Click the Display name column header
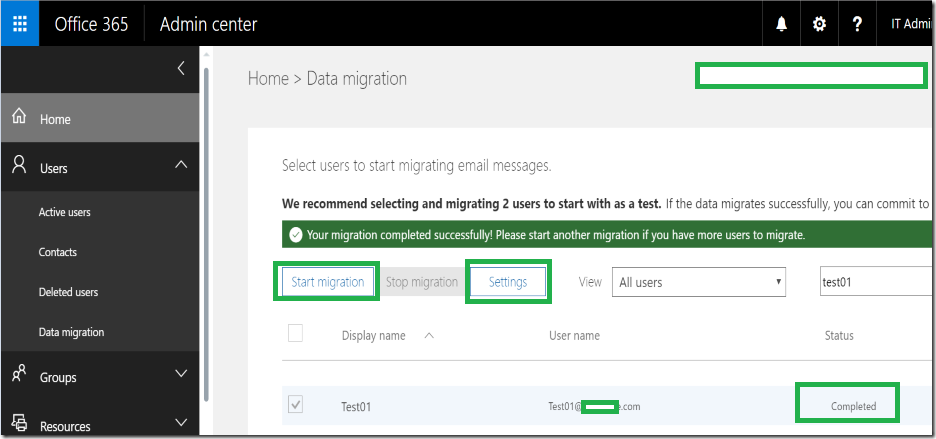Viewport: 936px width, 439px height. (x=373, y=336)
